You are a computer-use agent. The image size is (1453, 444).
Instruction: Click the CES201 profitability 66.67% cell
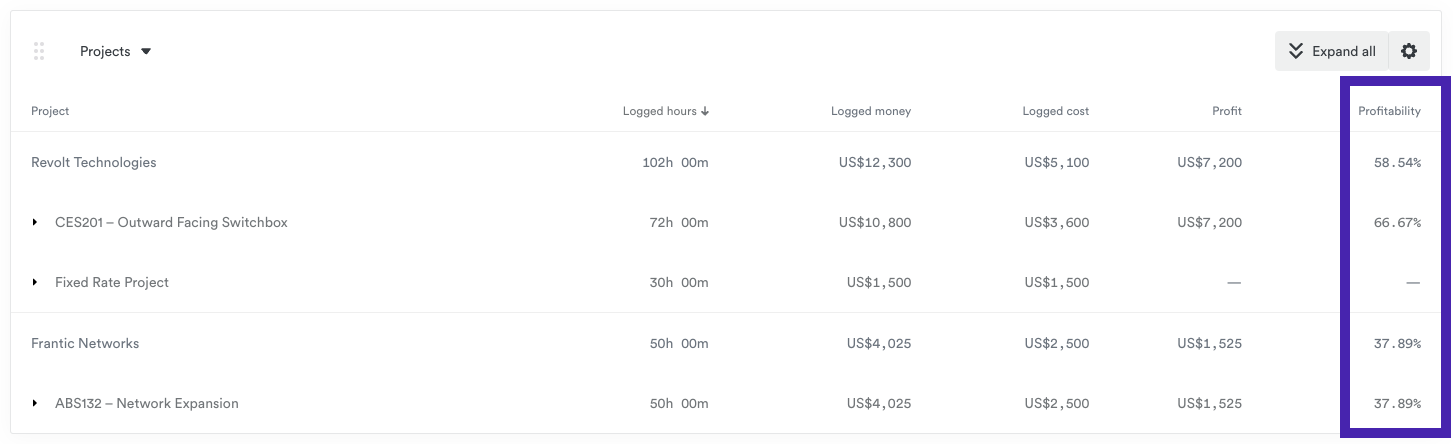click(x=1397, y=223)
